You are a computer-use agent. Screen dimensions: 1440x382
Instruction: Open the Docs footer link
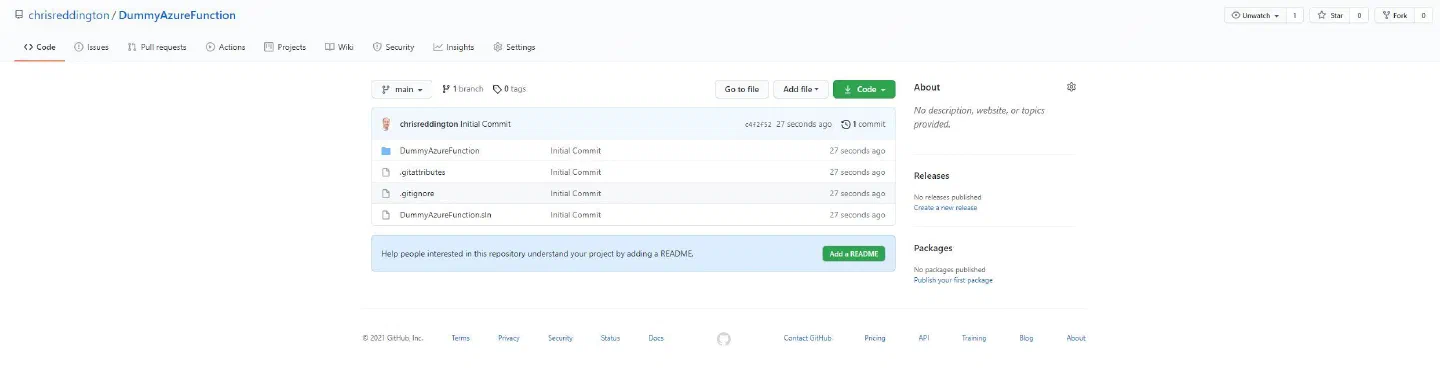[656, 338]
